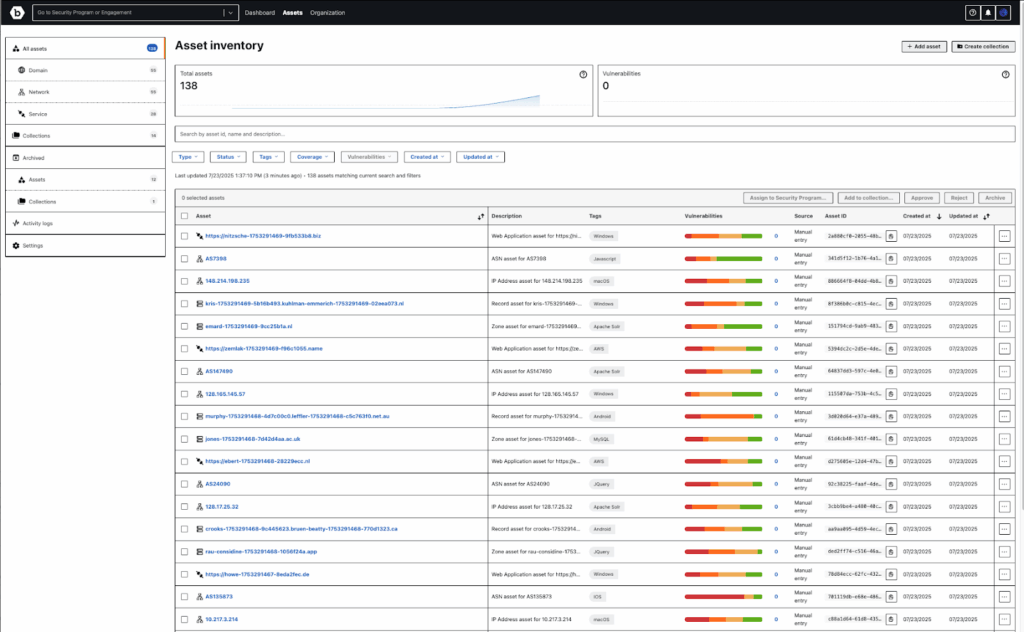This screenshot has height=632, width=1024.
Task: Expand the Coverage filter dropdown
Action: [x=313, y=157]
